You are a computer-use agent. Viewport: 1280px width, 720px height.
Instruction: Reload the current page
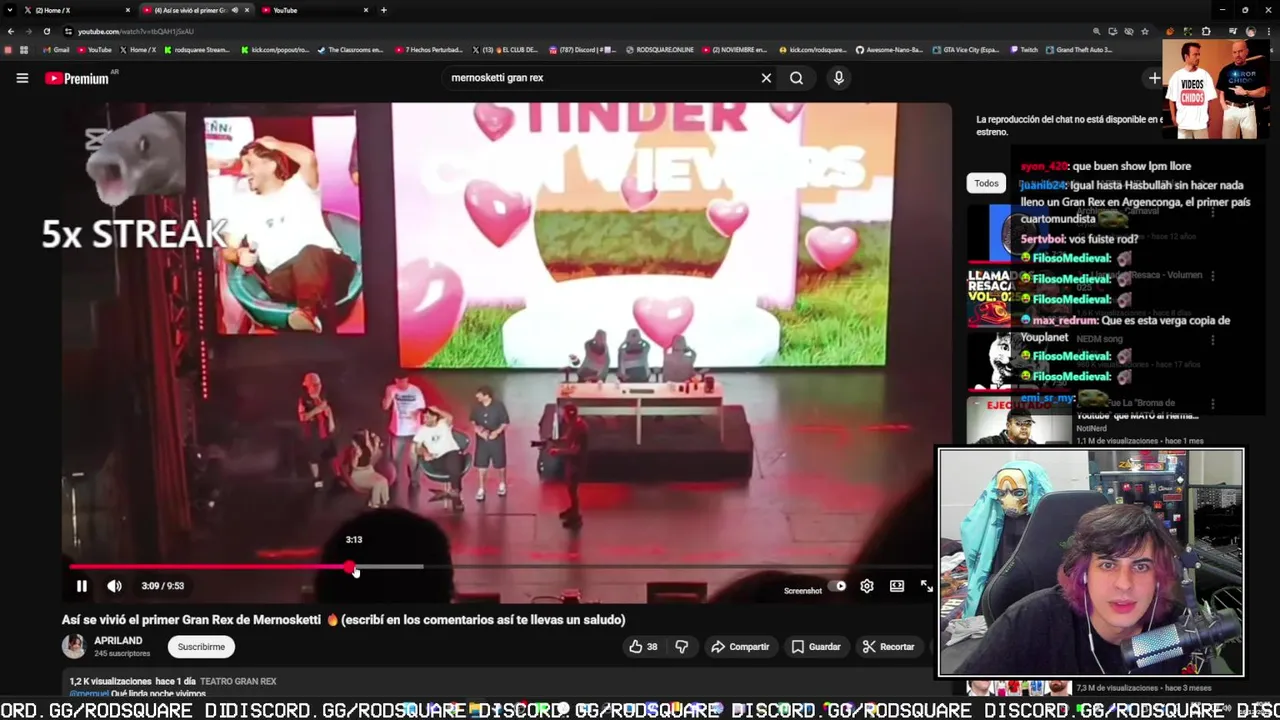46,31
